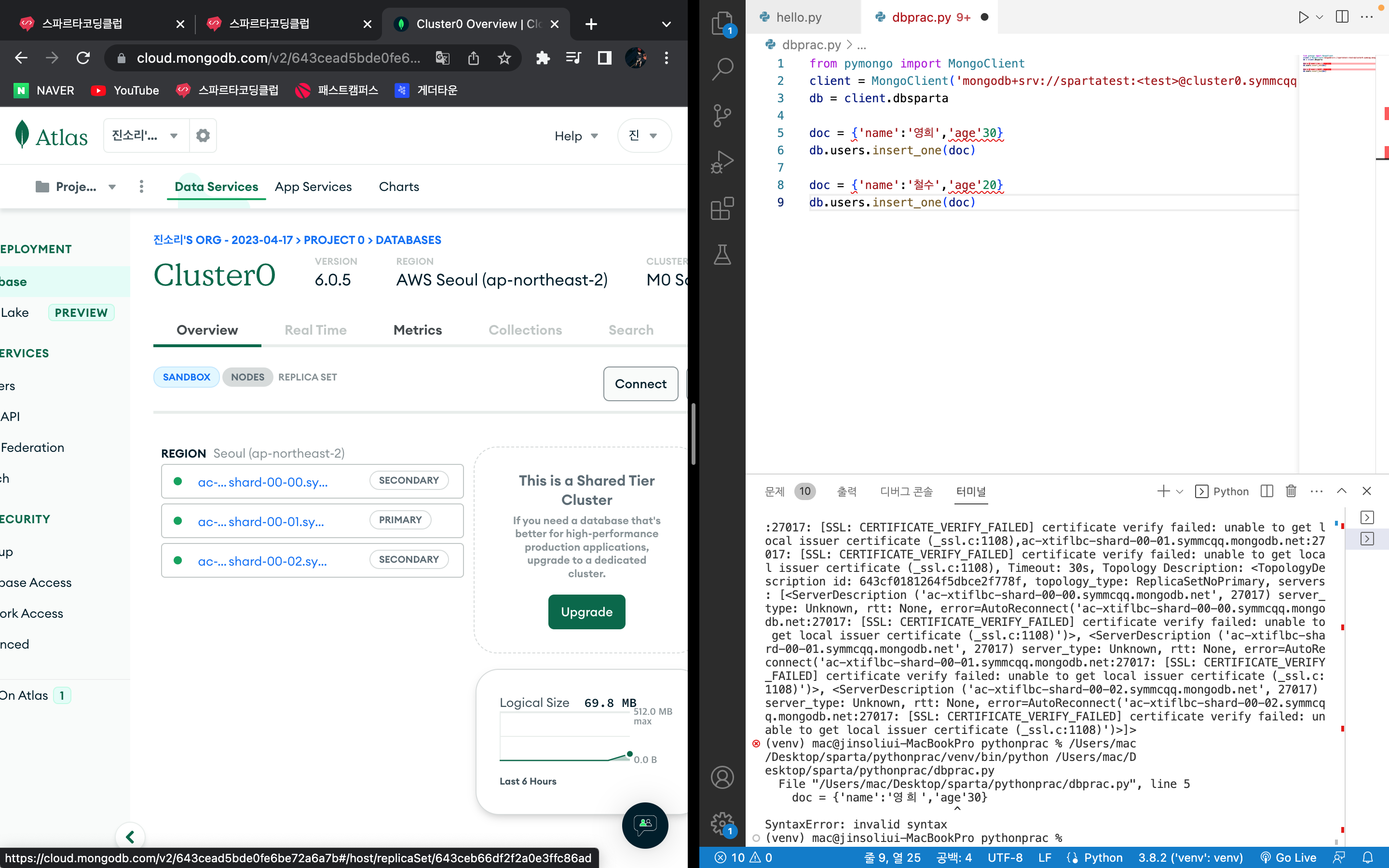This screenshot has height=868, width=1389.
Task: Open the project options kebab menu
Action: (141, 187)
